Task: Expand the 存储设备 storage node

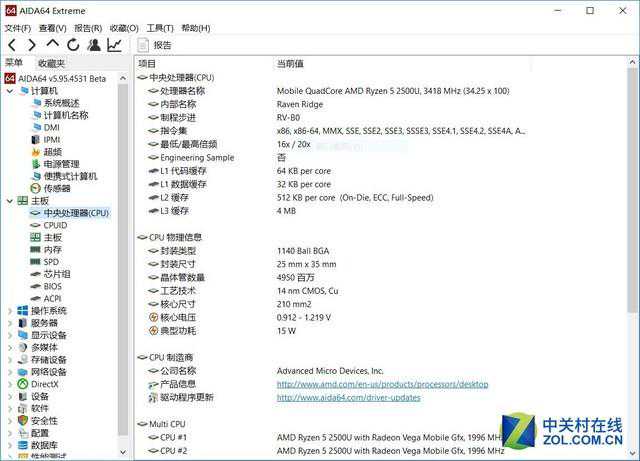Action: click(x=10, y=359)
